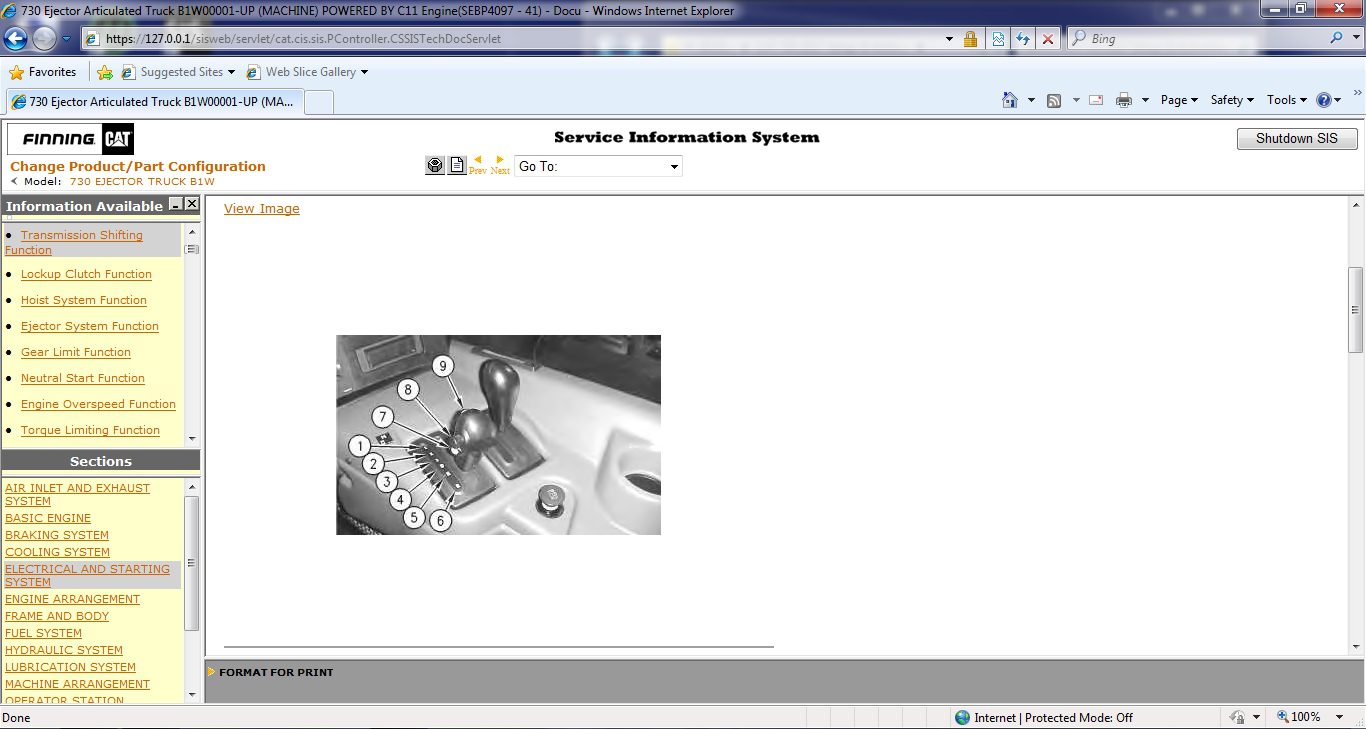Open ENGINE ARRANGEMENT section link
The image size is (1366, 729).
coord(72,599)
